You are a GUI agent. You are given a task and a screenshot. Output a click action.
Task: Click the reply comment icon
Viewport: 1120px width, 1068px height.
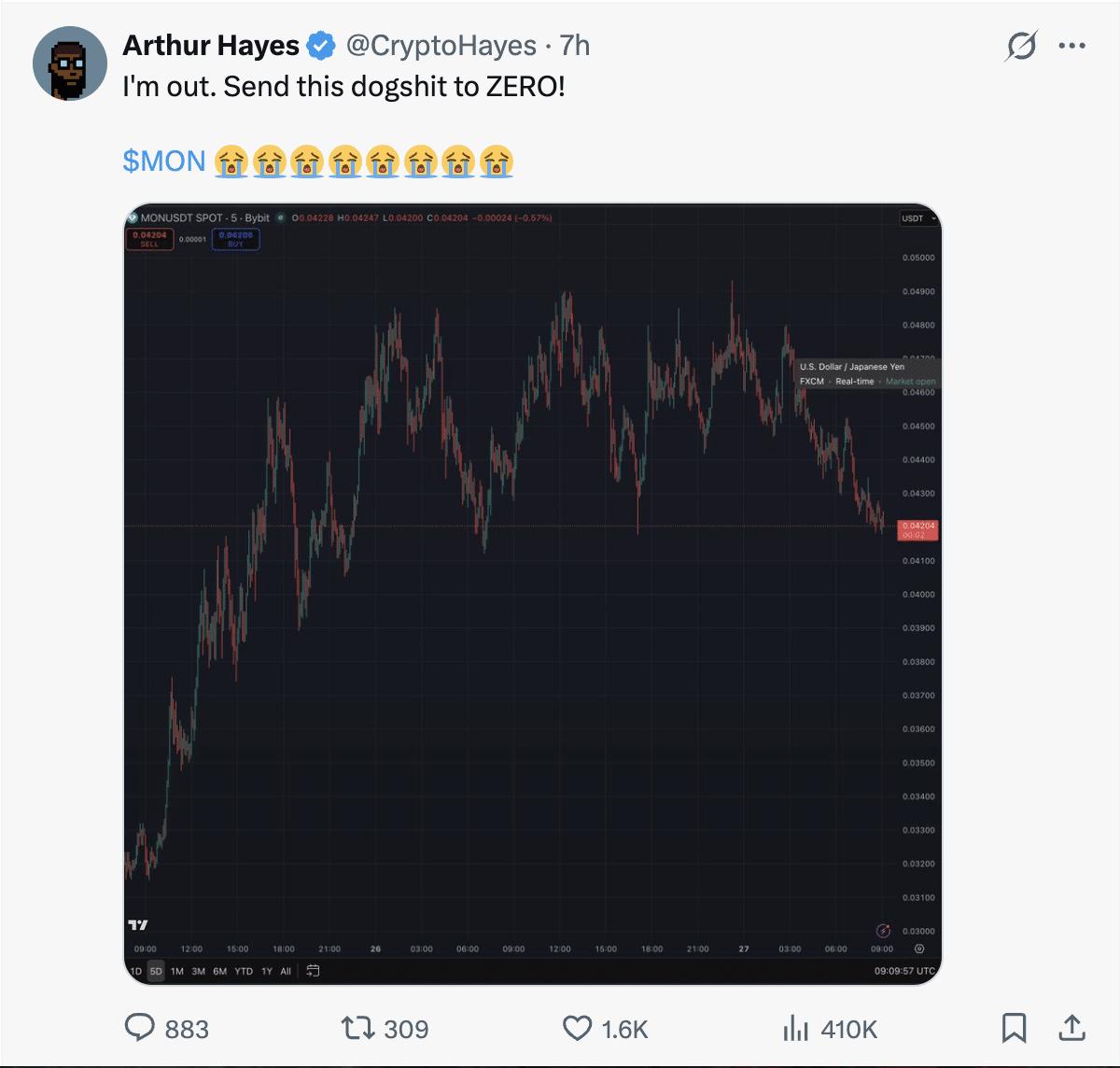pyautogui.click(x=140, y=1028)
